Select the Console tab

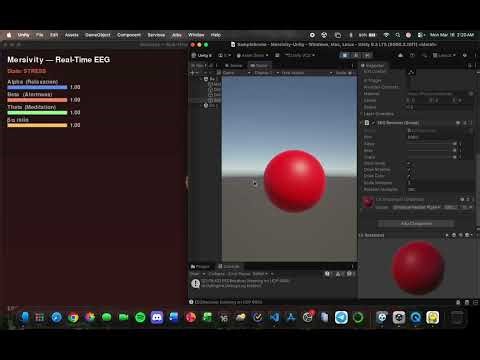point(229,266)
